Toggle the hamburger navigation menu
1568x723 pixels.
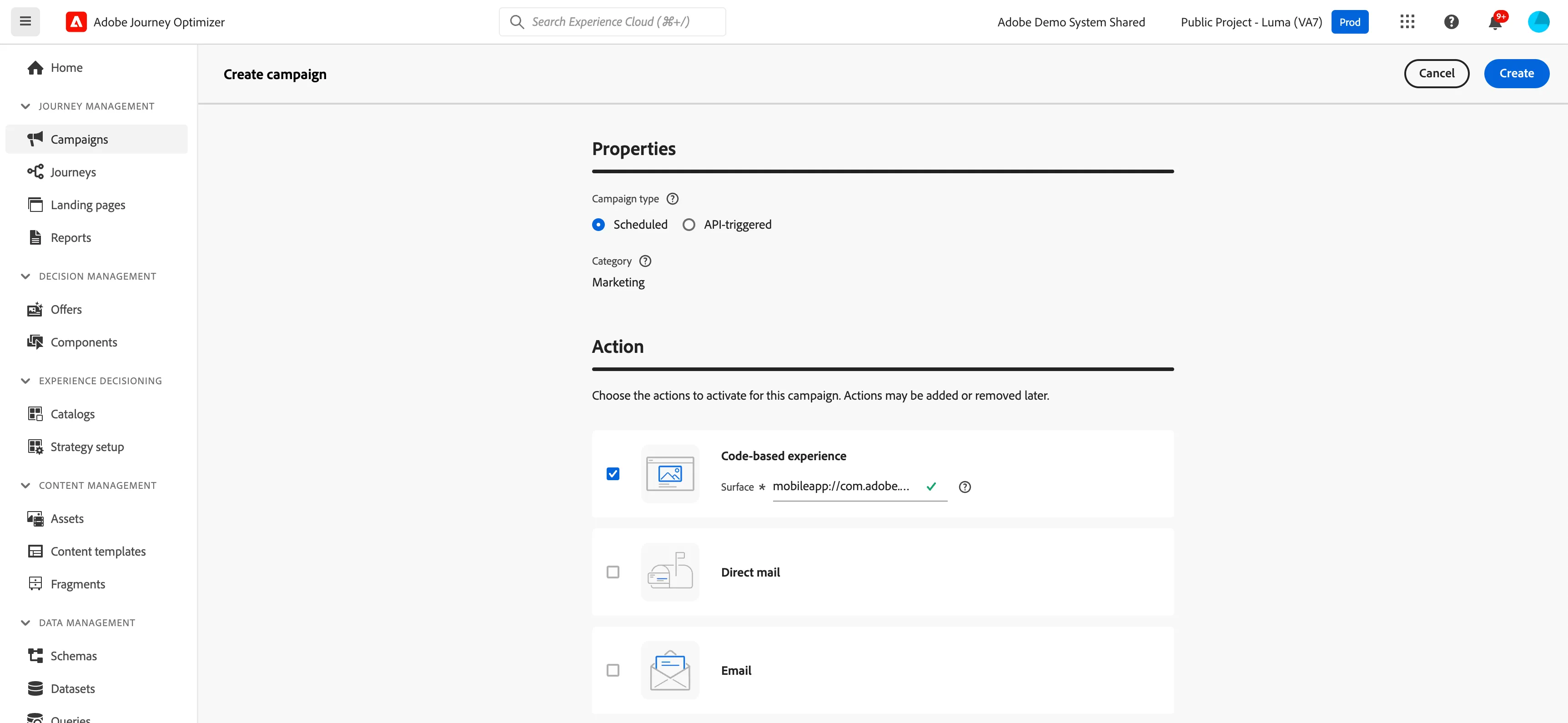click(25, 22)
